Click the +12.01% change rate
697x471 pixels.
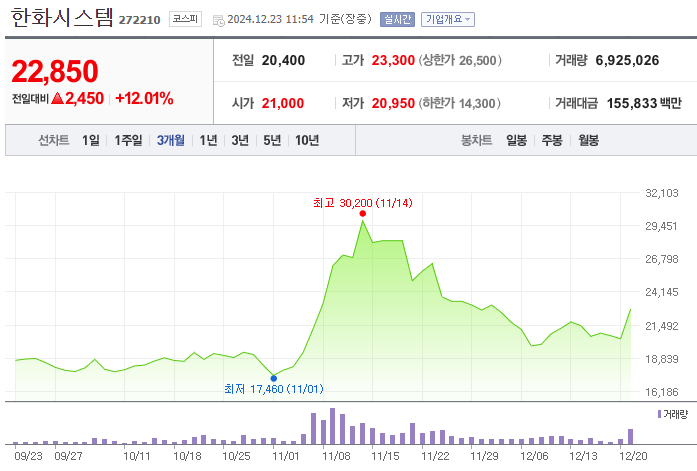(x=144, y=98)
